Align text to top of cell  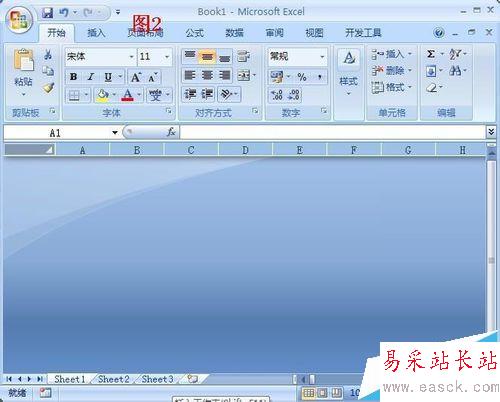190,56
